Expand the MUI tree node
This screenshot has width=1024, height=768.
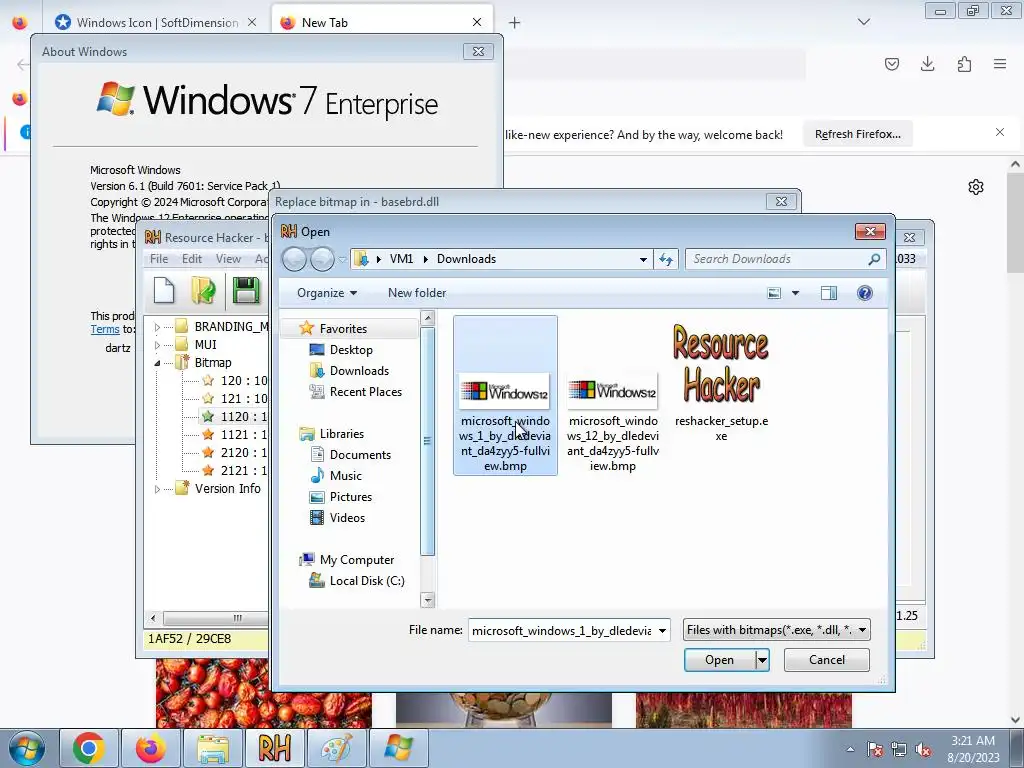(x=157, y=345)
